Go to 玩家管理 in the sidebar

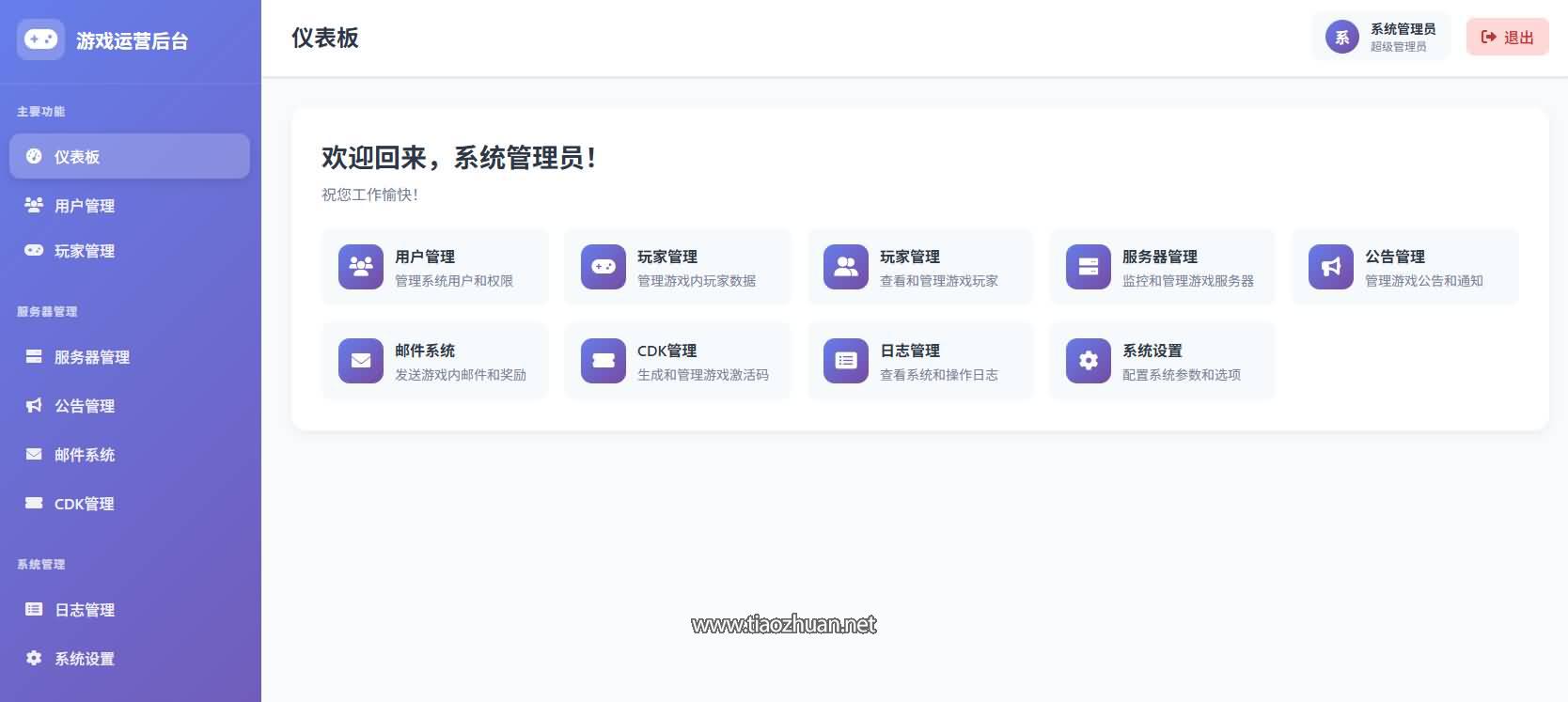(x=85, y=251)
